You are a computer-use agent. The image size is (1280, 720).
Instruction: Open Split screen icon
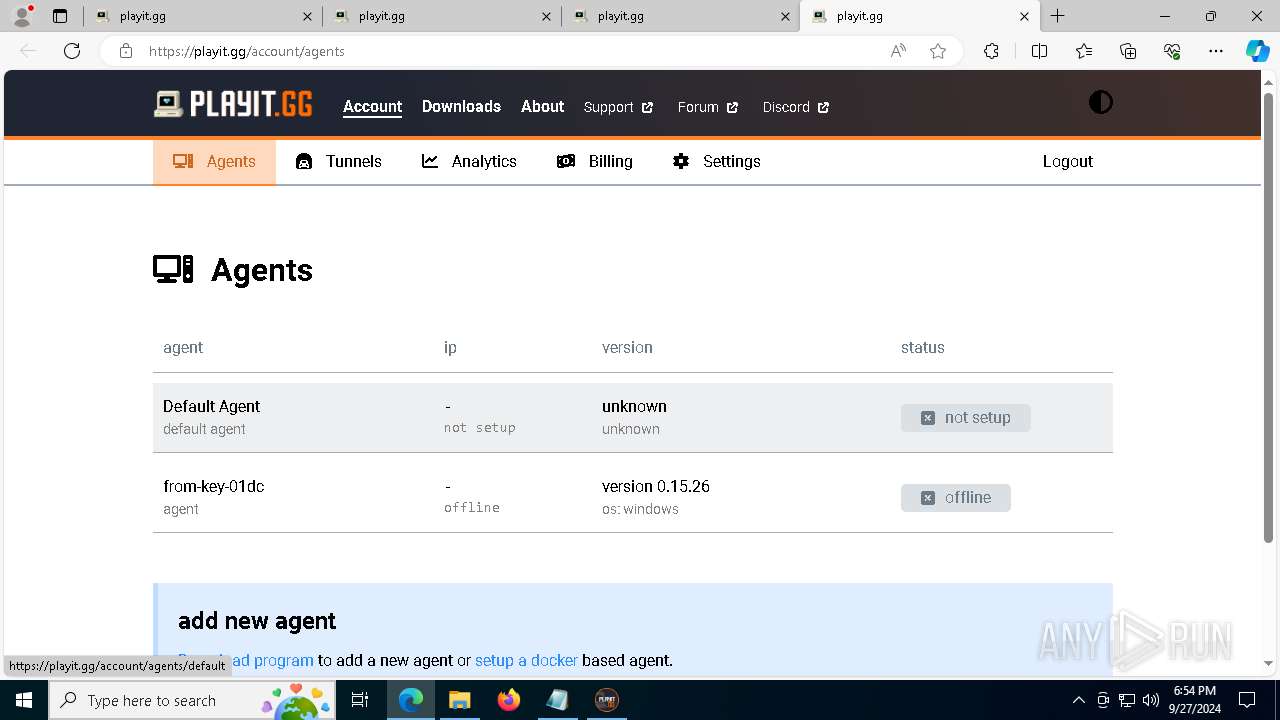click(1039, 51)
